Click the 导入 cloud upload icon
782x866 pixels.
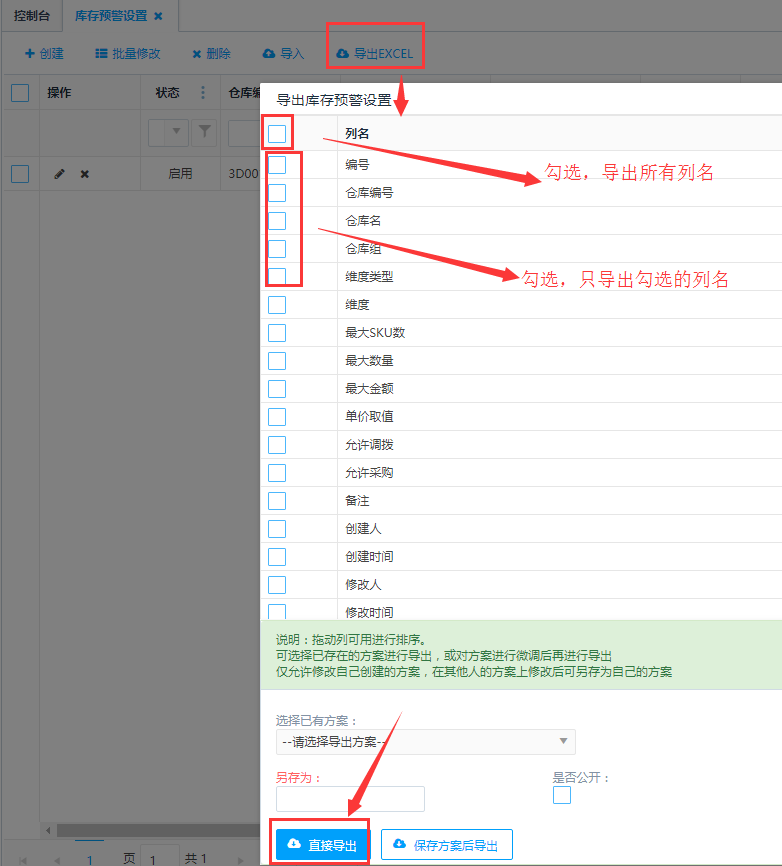pyautogui.click(x=269, y=54)
